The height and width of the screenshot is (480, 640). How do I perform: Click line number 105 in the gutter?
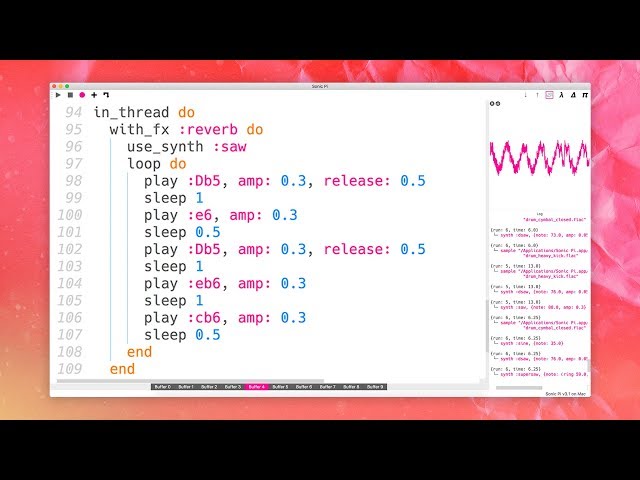click(x=70, y=301)
